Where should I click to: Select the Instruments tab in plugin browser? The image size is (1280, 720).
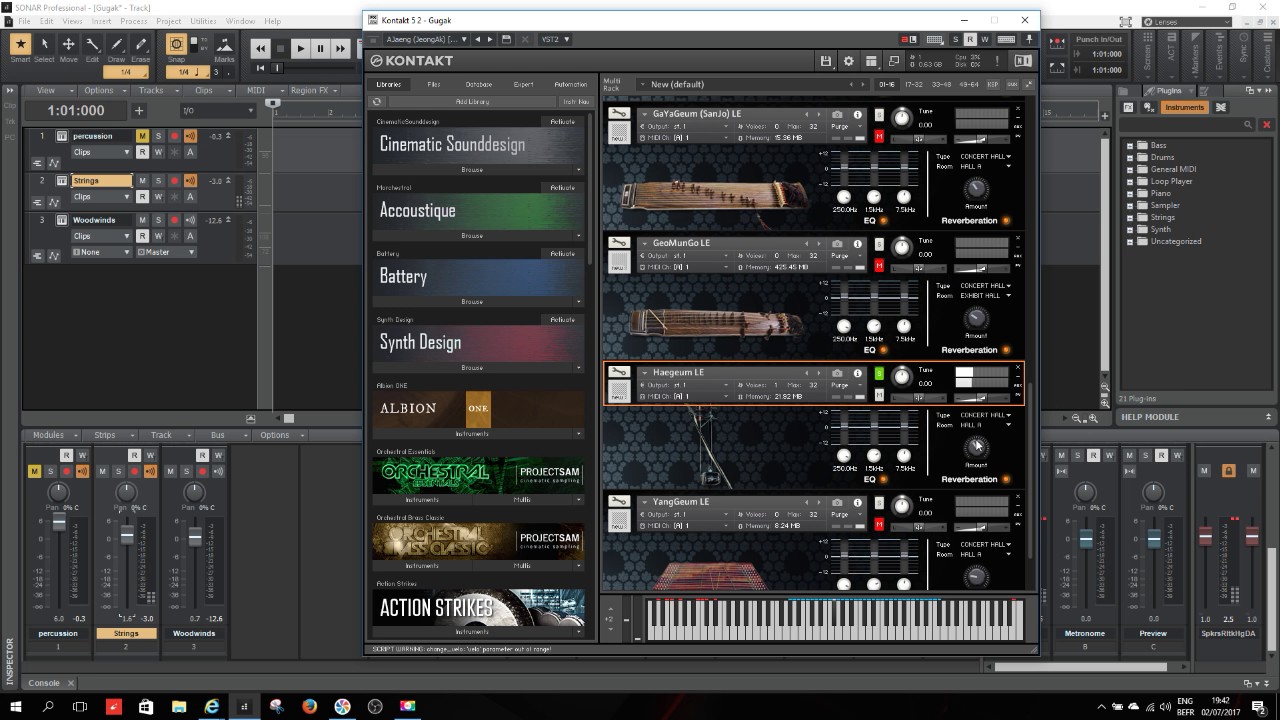click(x=1184, y=108)
